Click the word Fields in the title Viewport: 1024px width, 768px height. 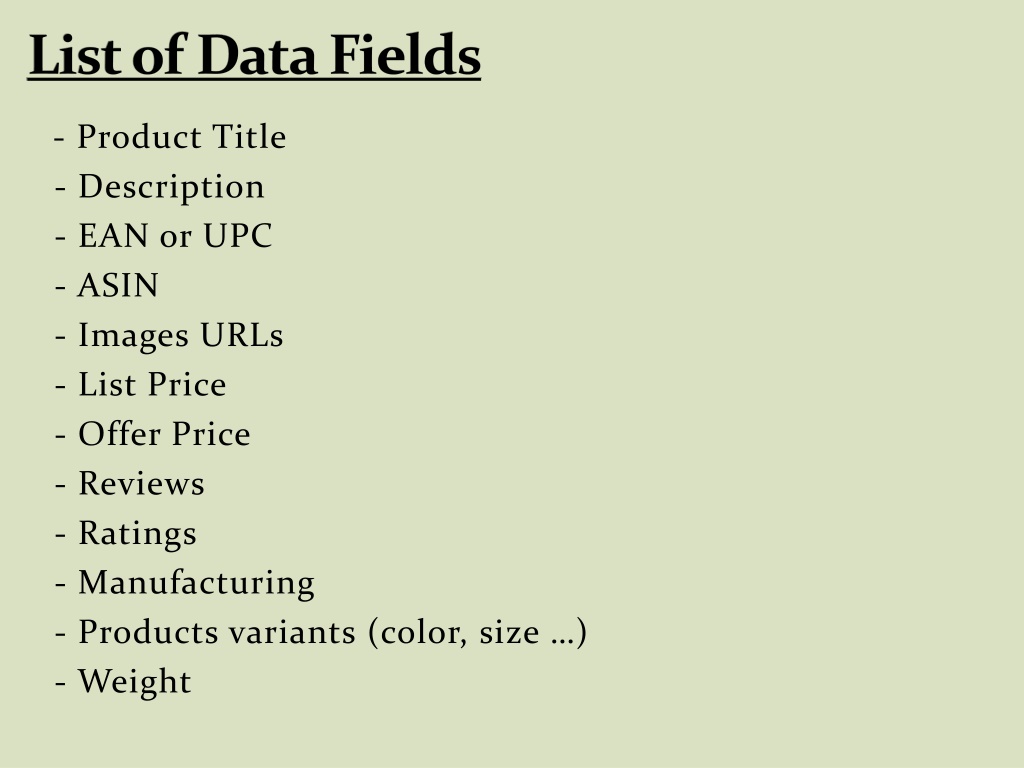point(406,56)
